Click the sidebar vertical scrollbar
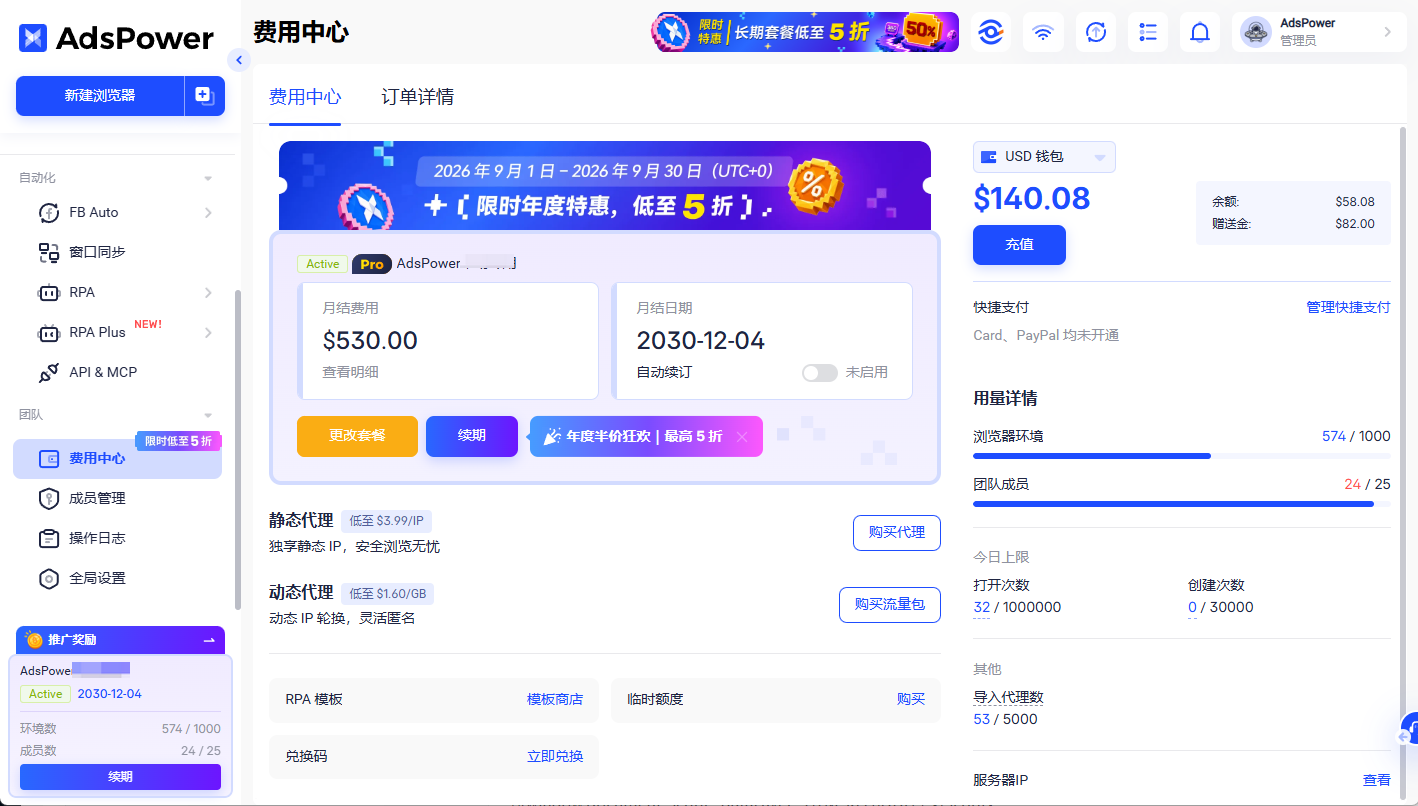 [237, 450]
